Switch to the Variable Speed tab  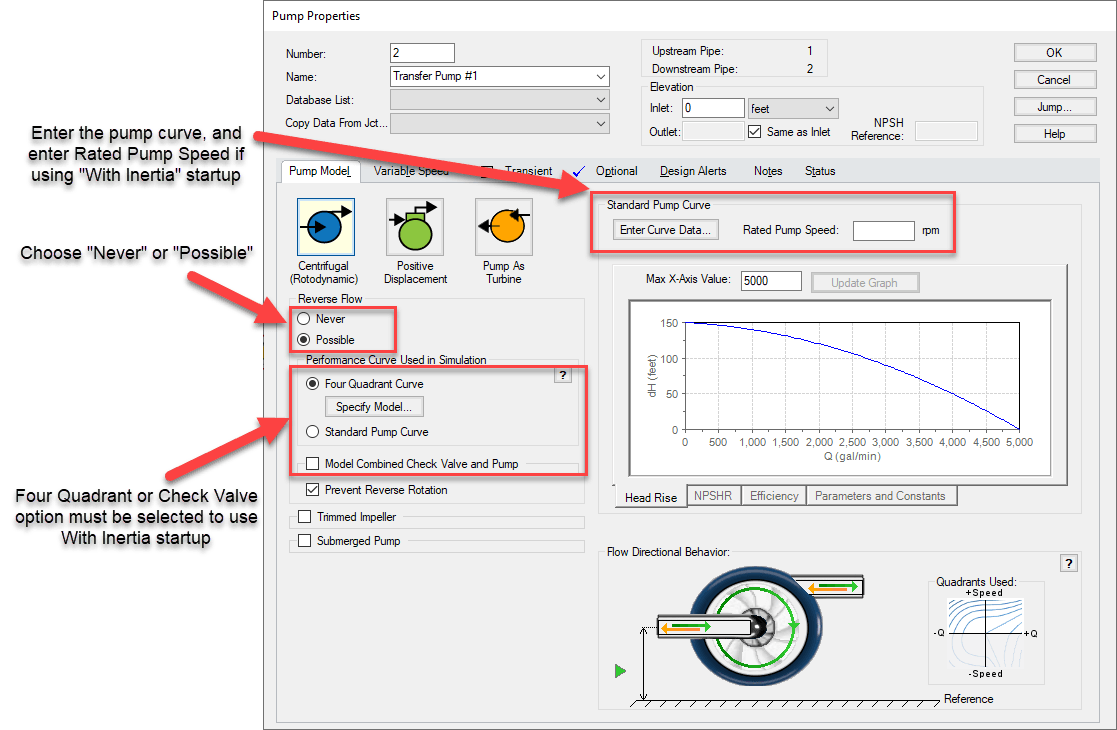click(x=410, y=171)
